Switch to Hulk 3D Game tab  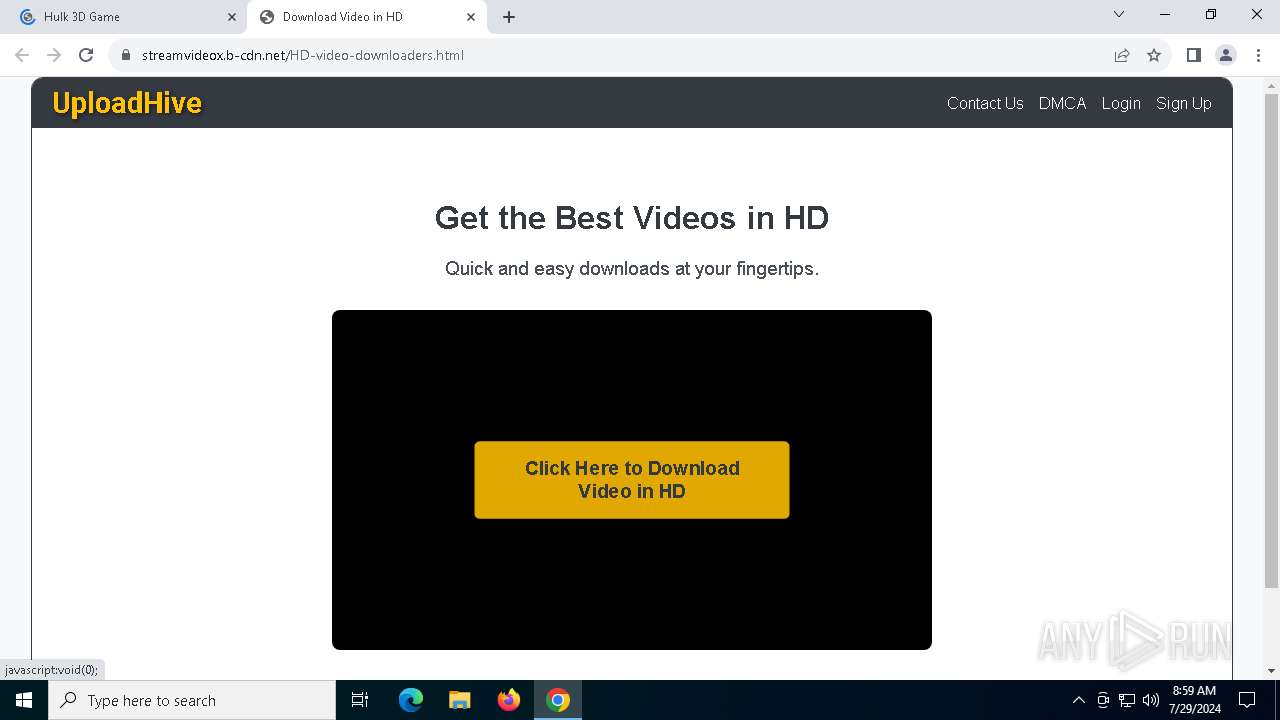(x=124, y=17)
